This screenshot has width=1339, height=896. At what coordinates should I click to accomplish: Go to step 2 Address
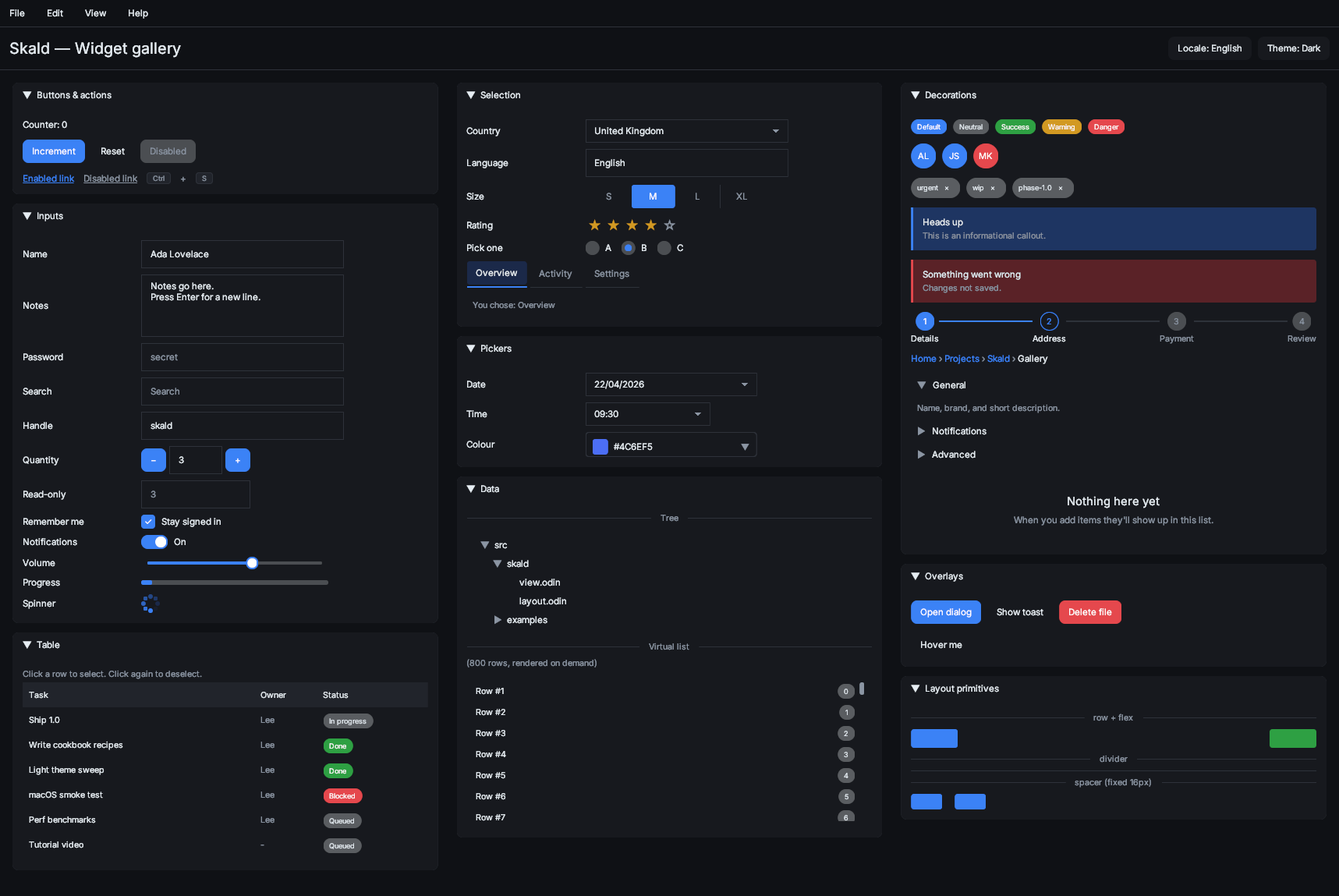click(x=1049, y=321)
